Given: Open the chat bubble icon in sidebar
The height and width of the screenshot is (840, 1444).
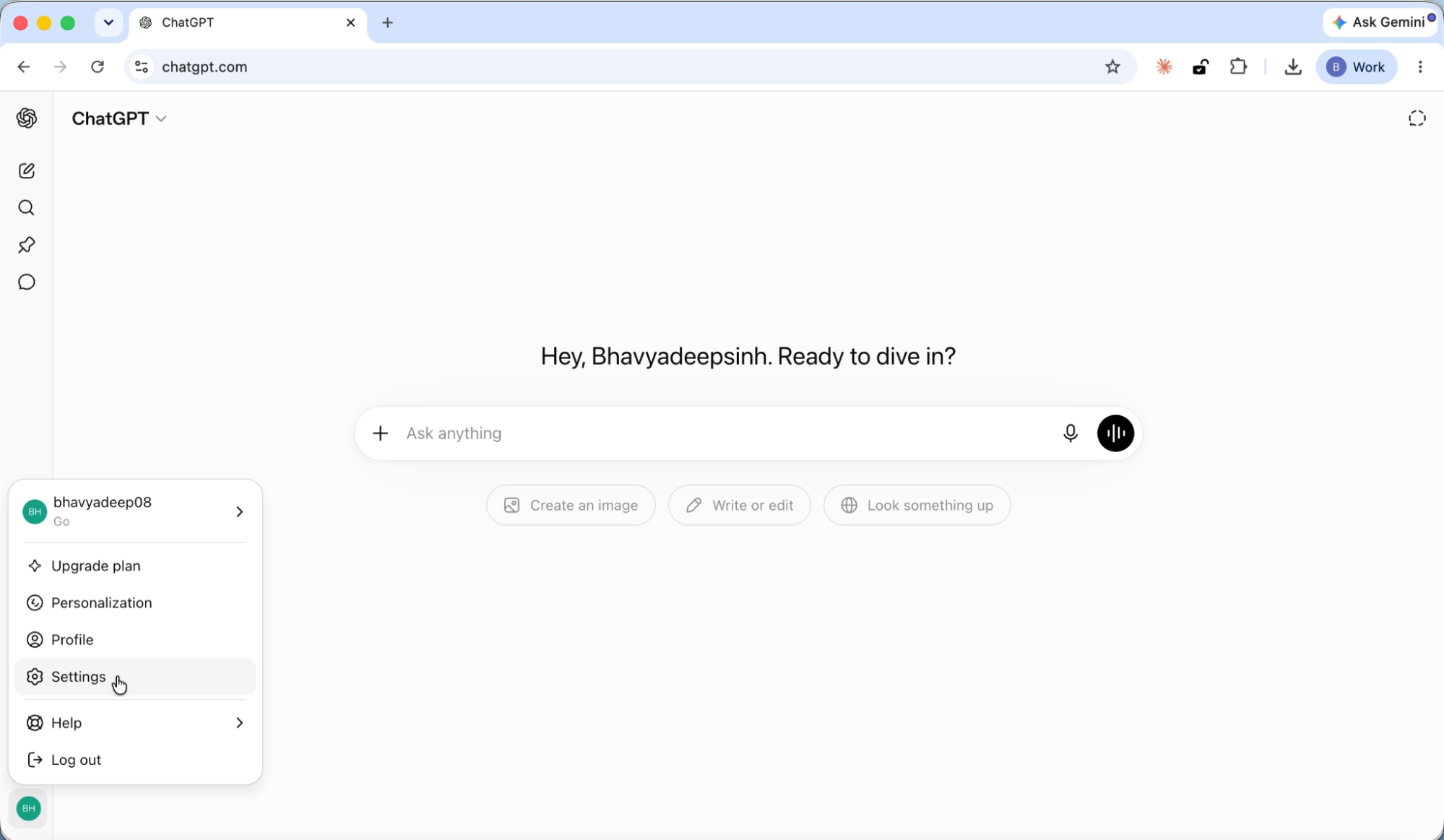Looking at the screenshot, I should pyautogui.click(x=27, y=282).
